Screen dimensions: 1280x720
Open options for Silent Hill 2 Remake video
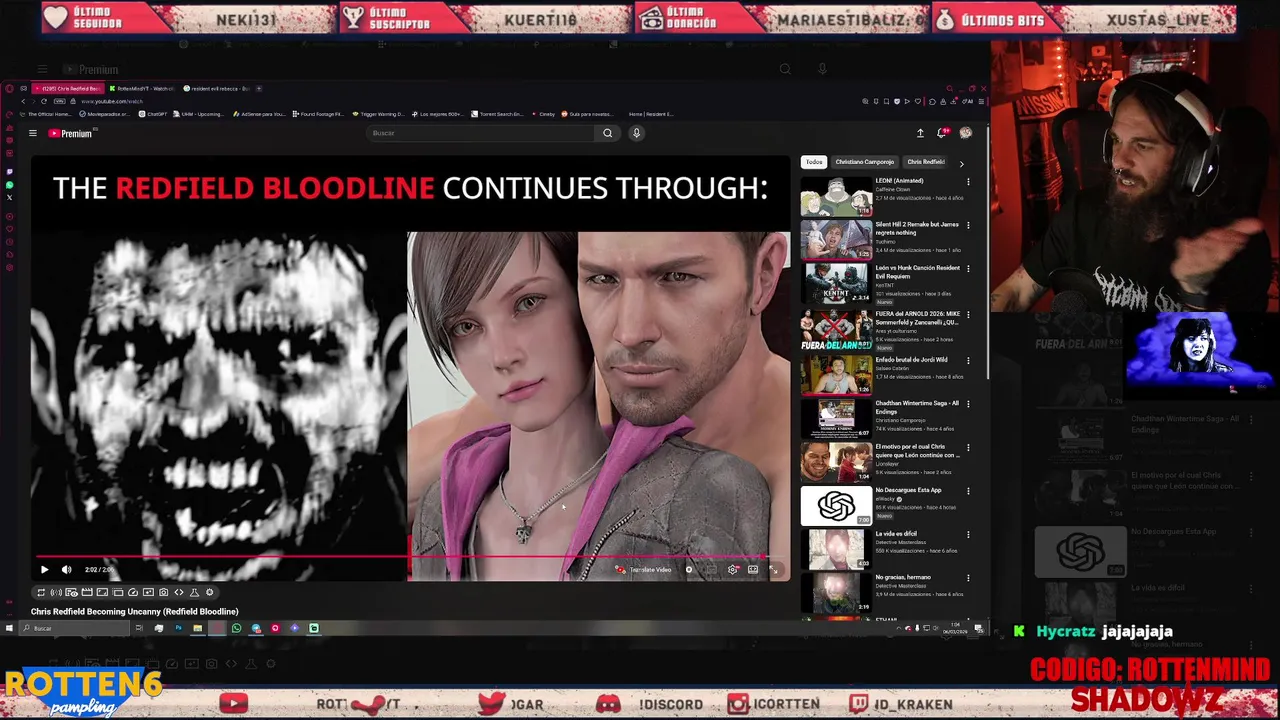tap(968, 225)
